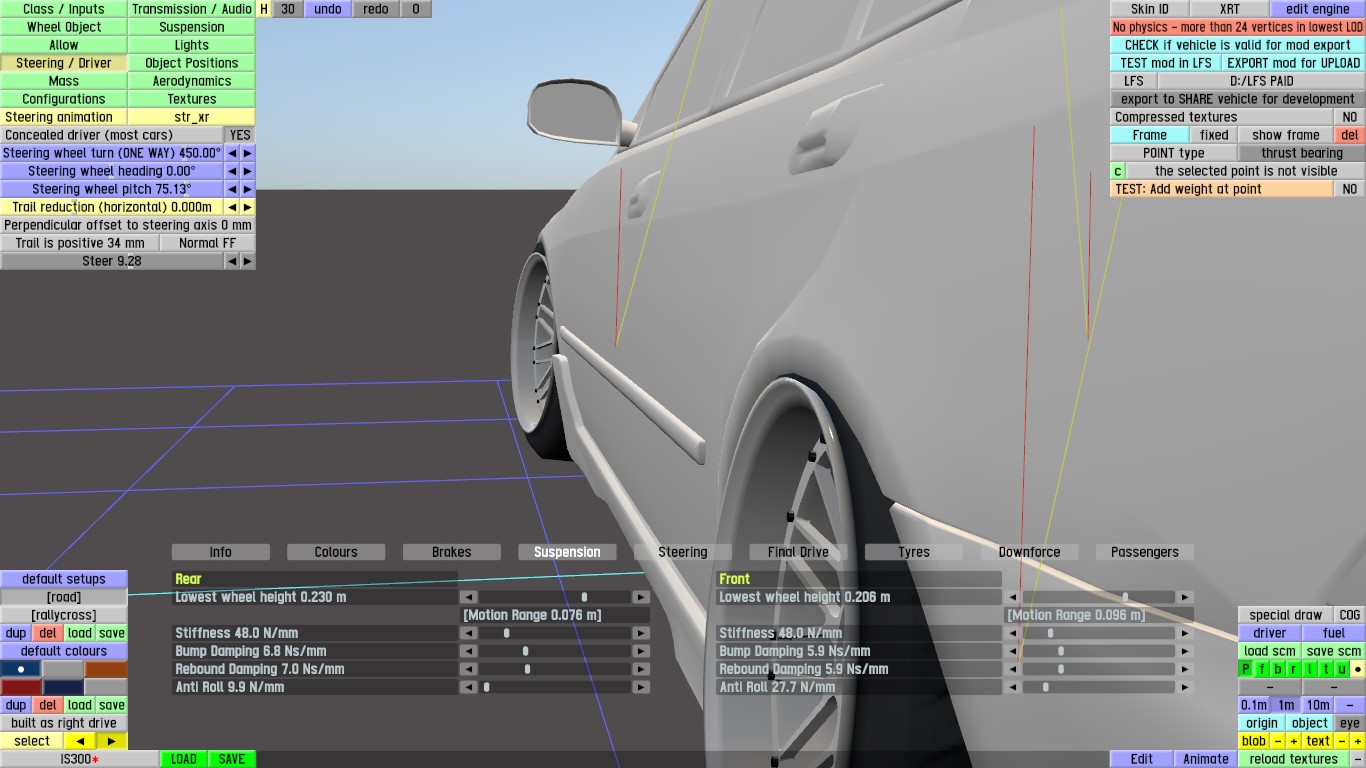
Task: Increase Front Rebound Damping right arrow
Action: [1185, 669]
